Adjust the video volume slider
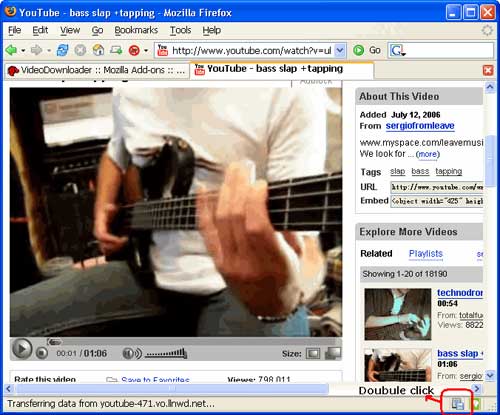The image size is (500, 415). [x=166, y=353]
